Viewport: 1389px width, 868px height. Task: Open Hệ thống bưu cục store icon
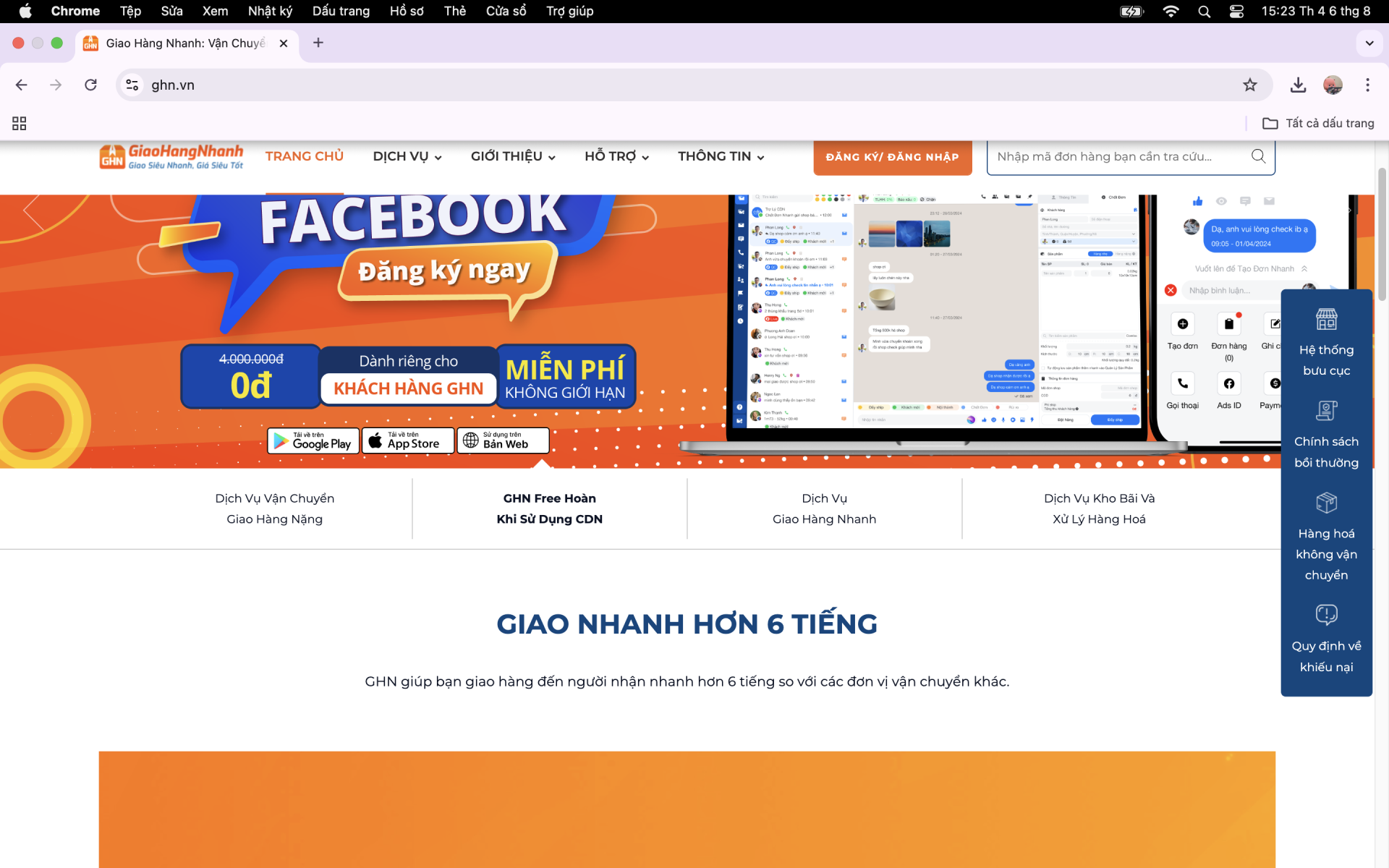[1326, 319]
